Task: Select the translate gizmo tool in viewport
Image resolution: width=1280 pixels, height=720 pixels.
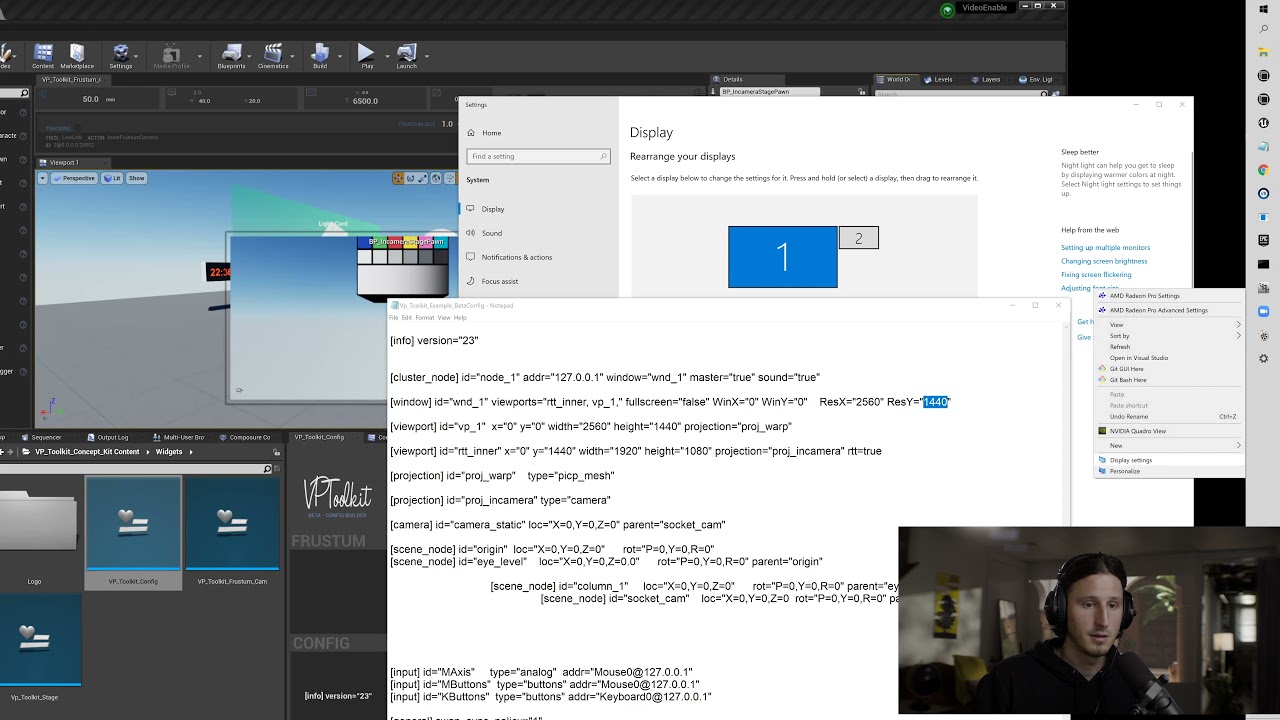Action: click(x=398, y=178)
